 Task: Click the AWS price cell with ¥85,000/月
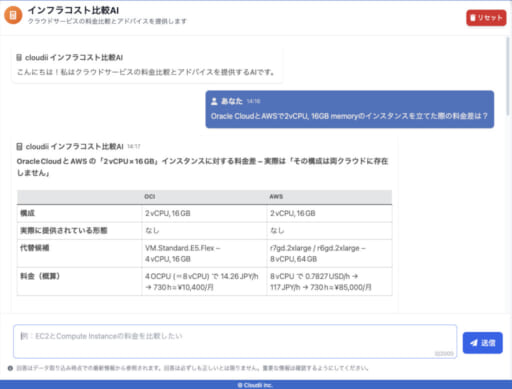pyautogui.click(x=329, y=282)
